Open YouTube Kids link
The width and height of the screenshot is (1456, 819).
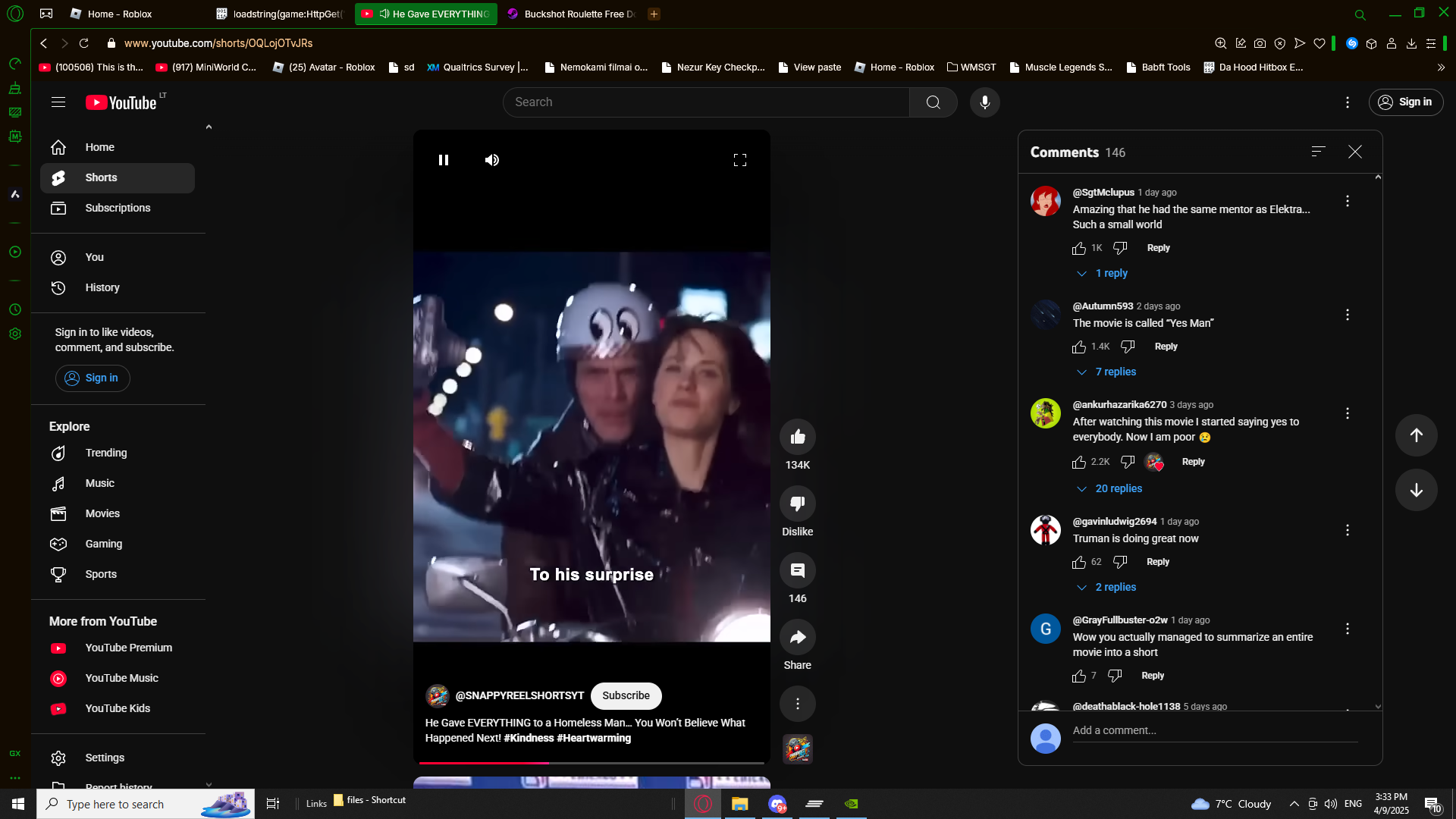118,709
